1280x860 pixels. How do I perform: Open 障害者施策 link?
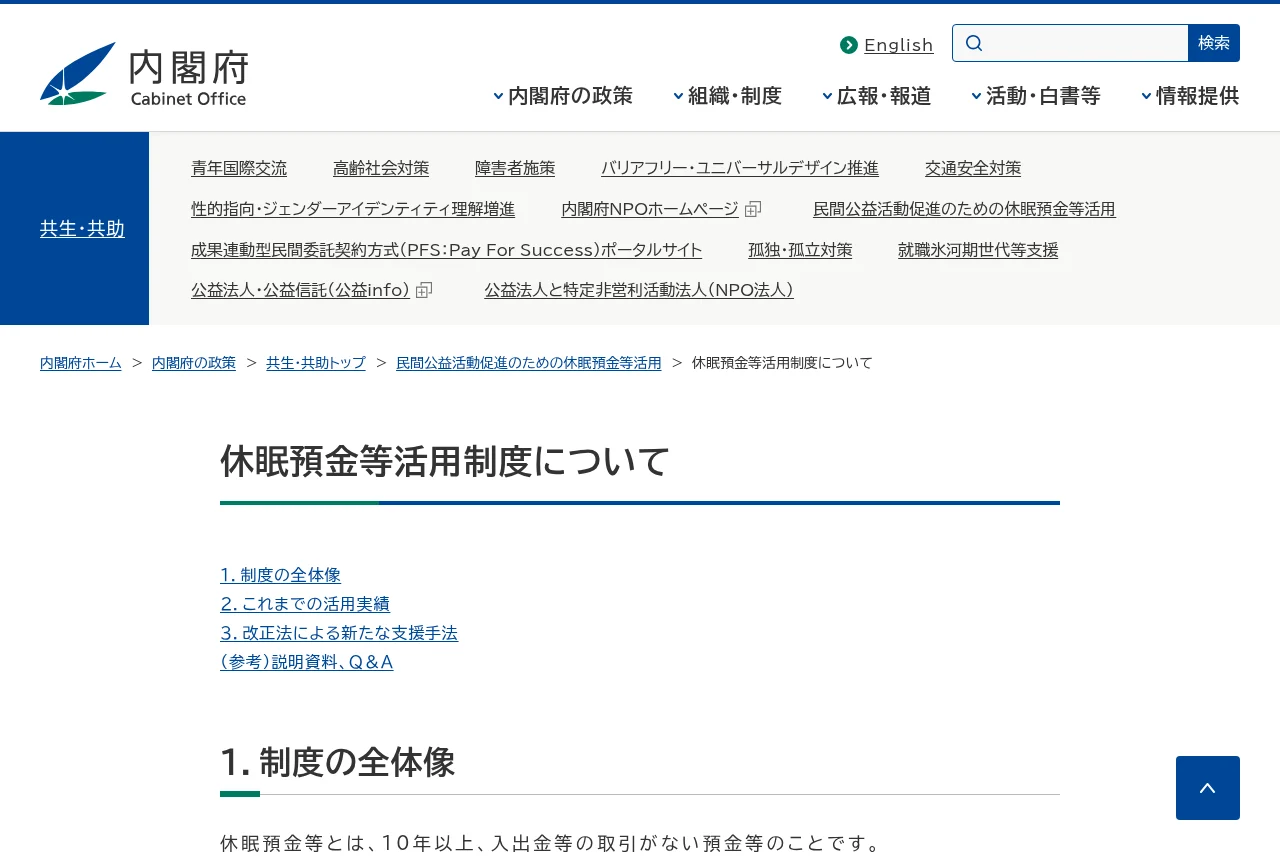click(515, 168)
